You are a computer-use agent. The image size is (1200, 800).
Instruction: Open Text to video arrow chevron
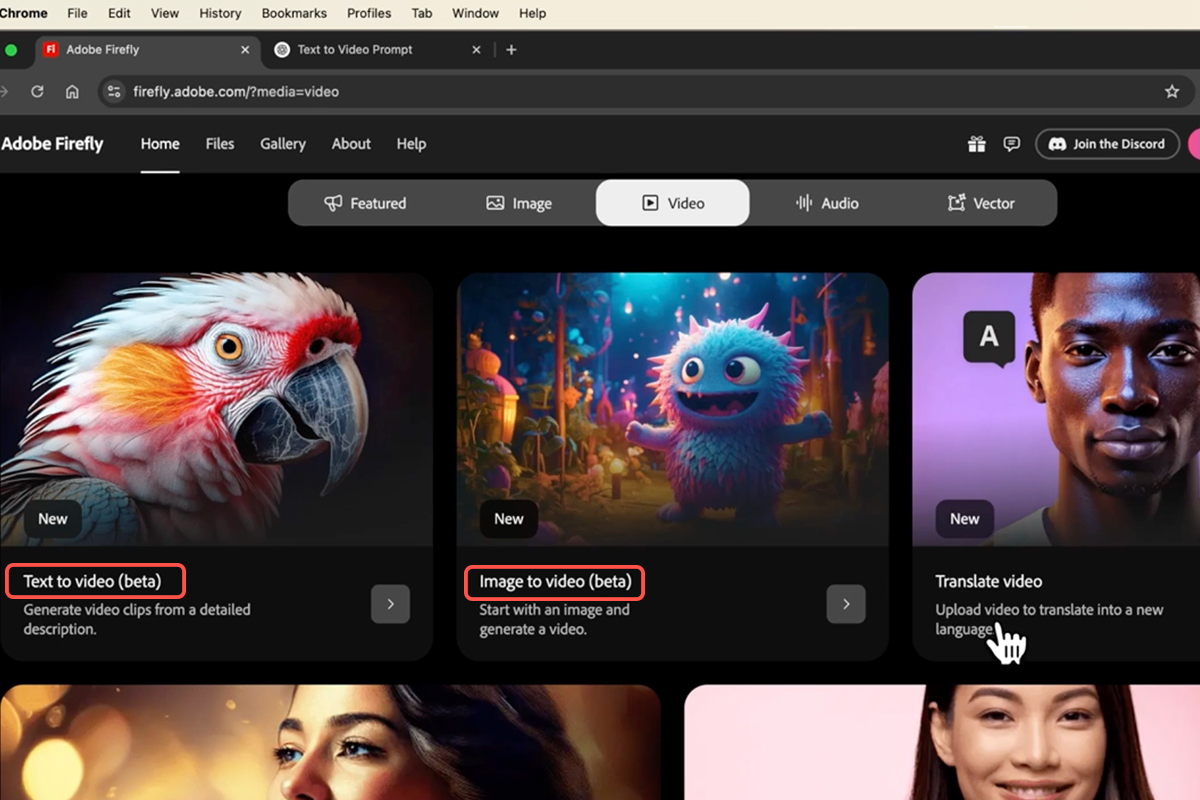(x=390, y=604)
